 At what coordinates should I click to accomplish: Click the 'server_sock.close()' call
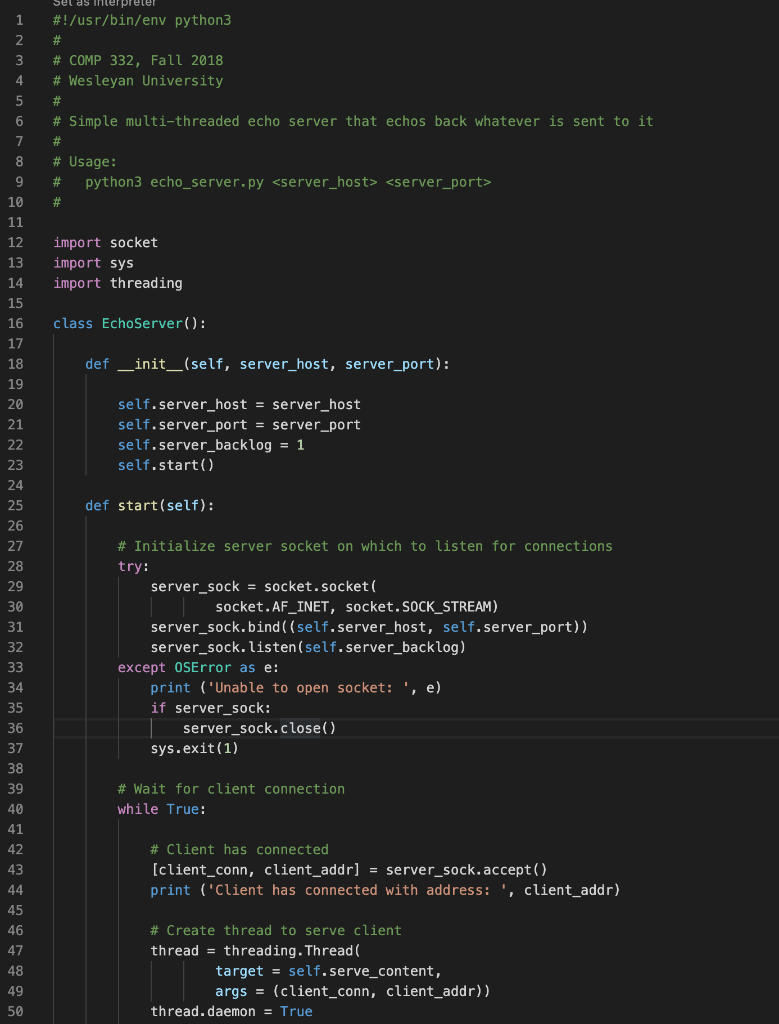click(x=259, y=728)
